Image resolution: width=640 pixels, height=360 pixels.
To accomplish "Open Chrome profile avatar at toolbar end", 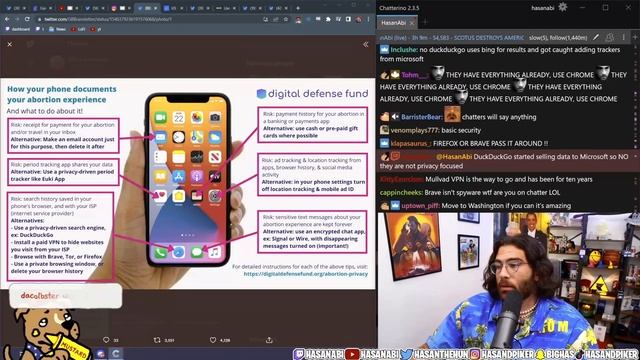I will [358, 19].
